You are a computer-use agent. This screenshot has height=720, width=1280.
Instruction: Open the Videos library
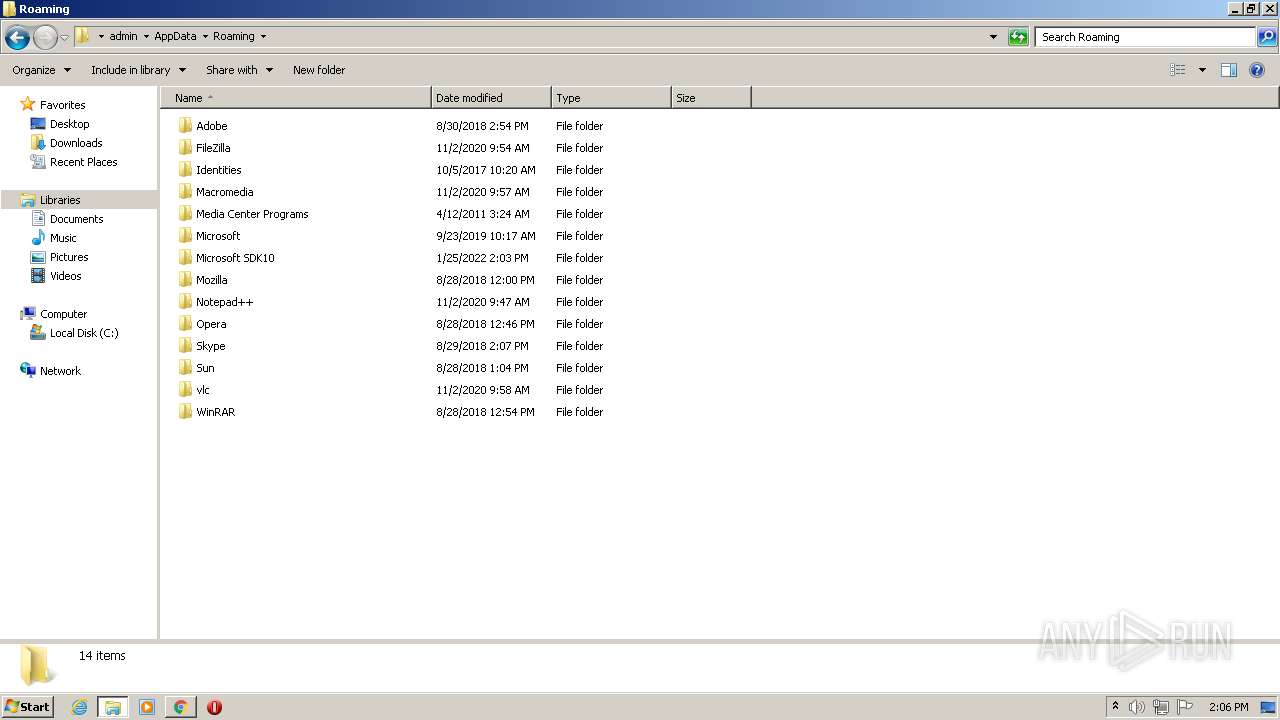pos(66,276)
